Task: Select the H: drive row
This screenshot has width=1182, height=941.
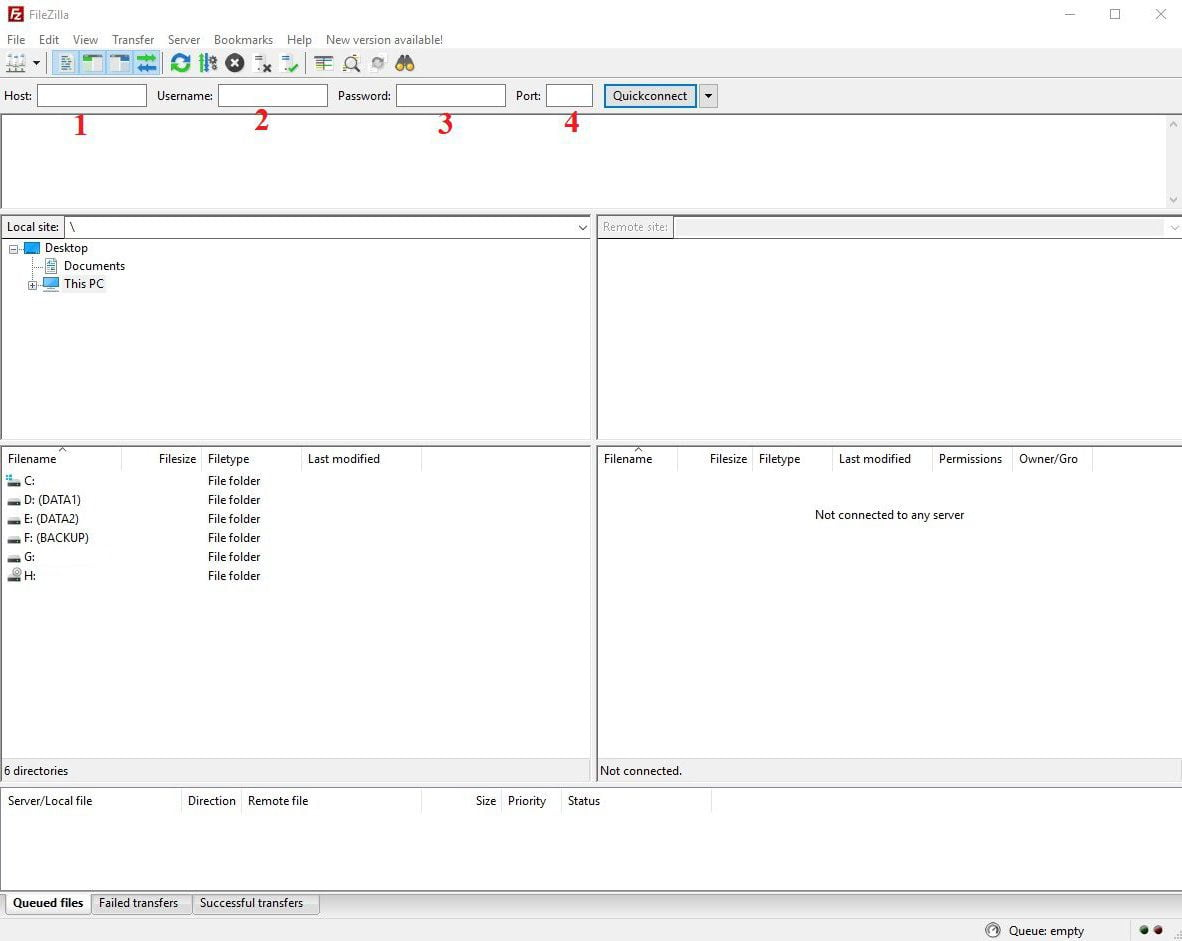Action: 296,575
